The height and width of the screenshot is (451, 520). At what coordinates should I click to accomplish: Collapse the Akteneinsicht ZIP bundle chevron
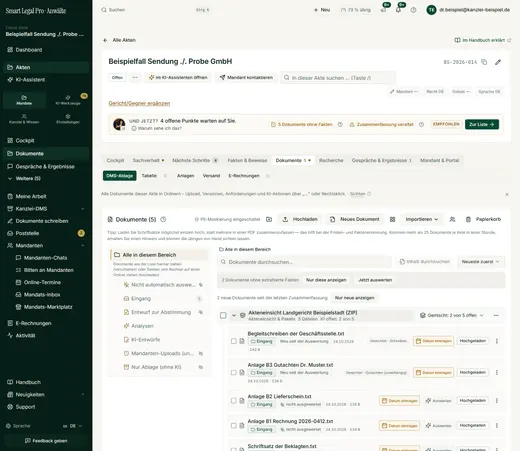tap(234, 315)
